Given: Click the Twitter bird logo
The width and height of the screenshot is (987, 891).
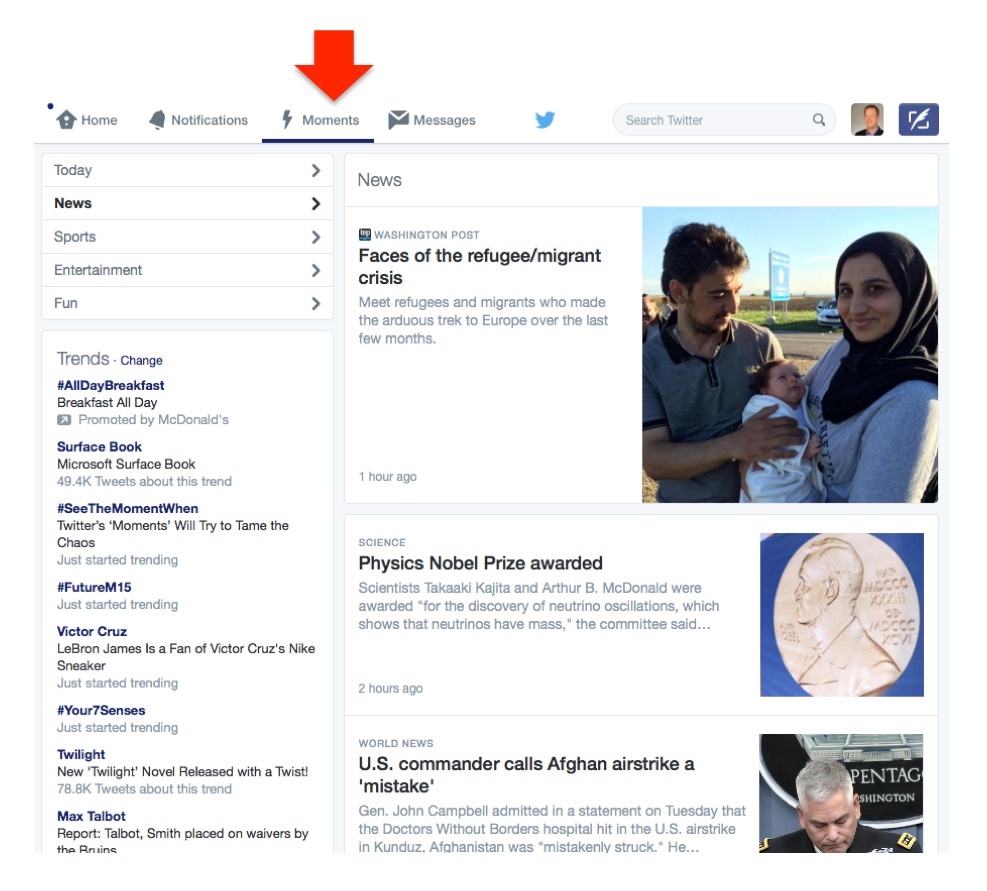Looking at the screenshot, I should [545, 120].
